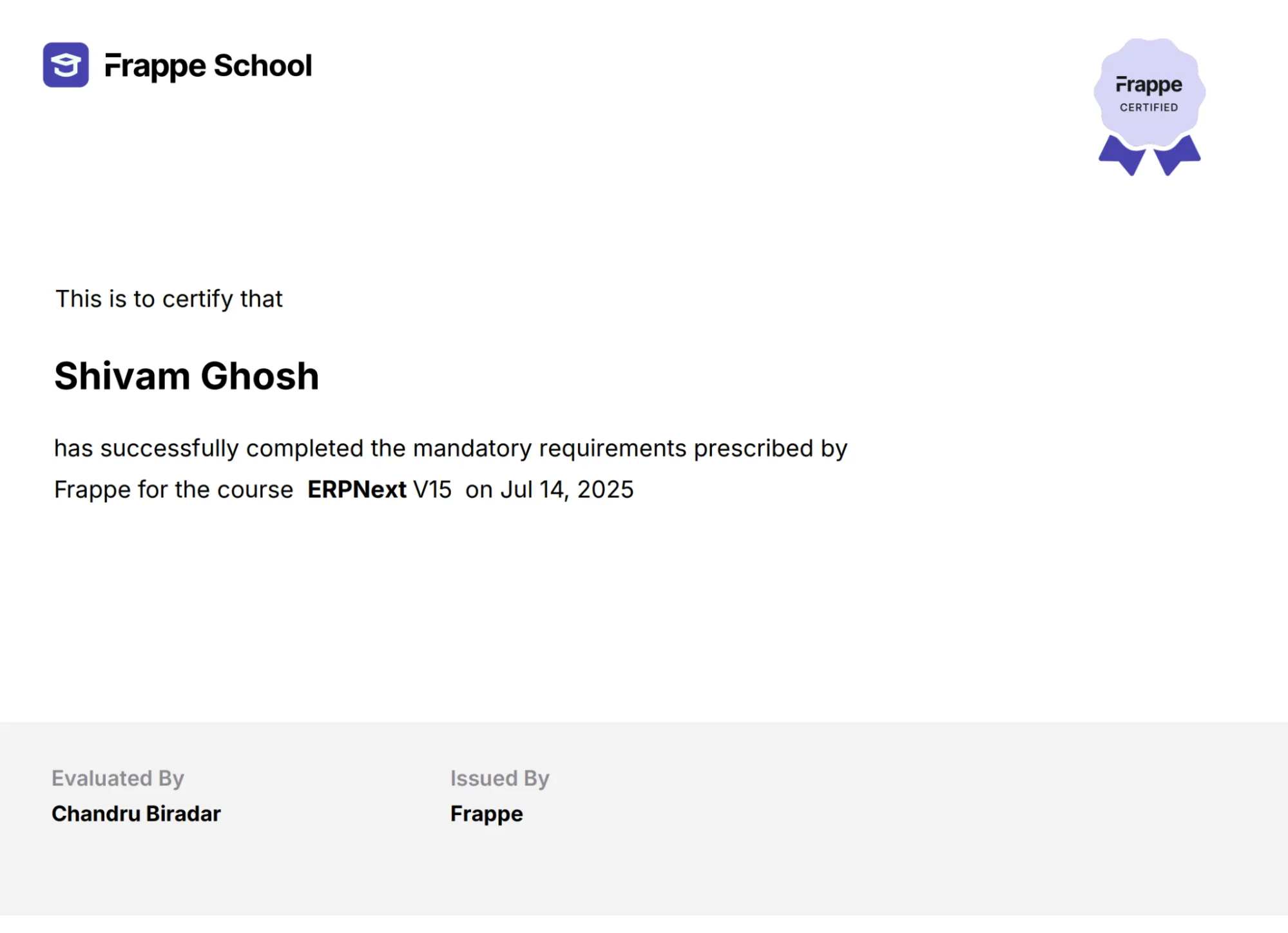Click the Frappe School title text
1288x933 pixels.
(x=208, y=66)
